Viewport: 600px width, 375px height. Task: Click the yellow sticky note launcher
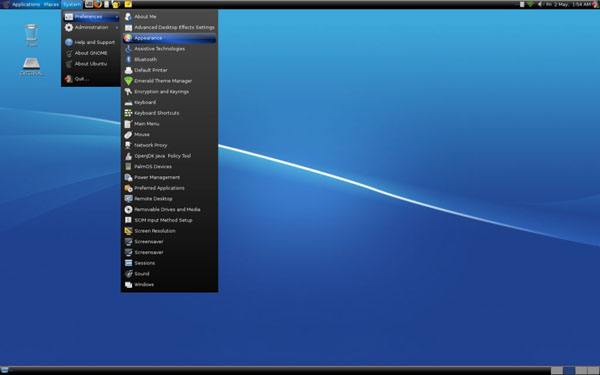(128, 4)
